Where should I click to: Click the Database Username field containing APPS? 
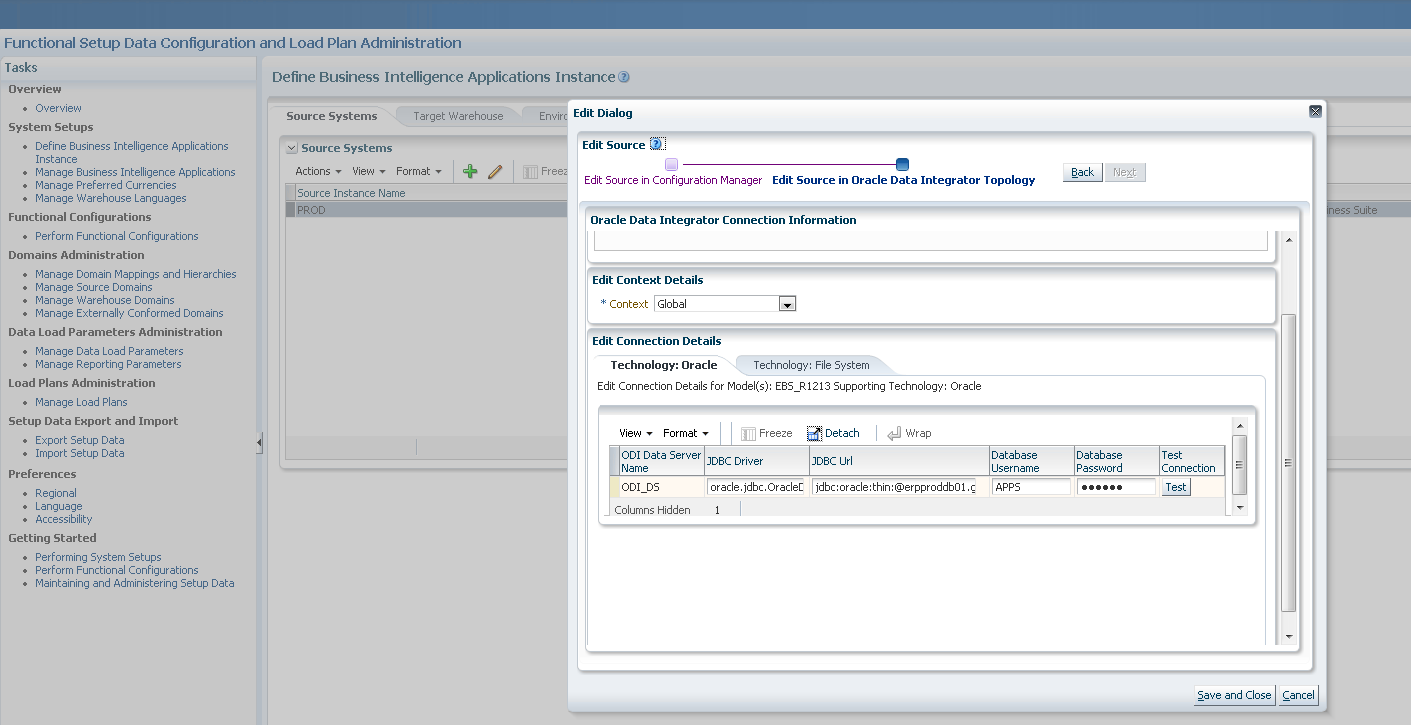pos(1031,486)
